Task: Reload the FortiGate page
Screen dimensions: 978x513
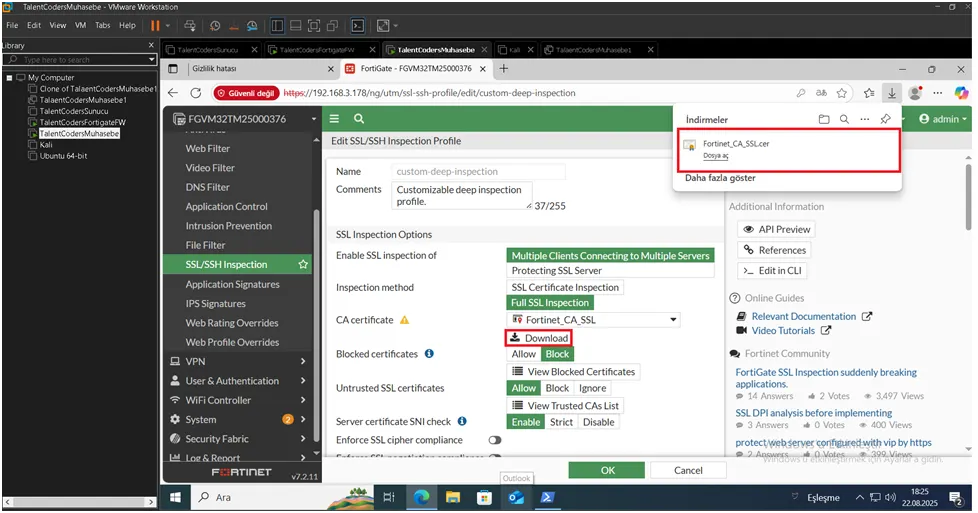Action: [196, 93]
